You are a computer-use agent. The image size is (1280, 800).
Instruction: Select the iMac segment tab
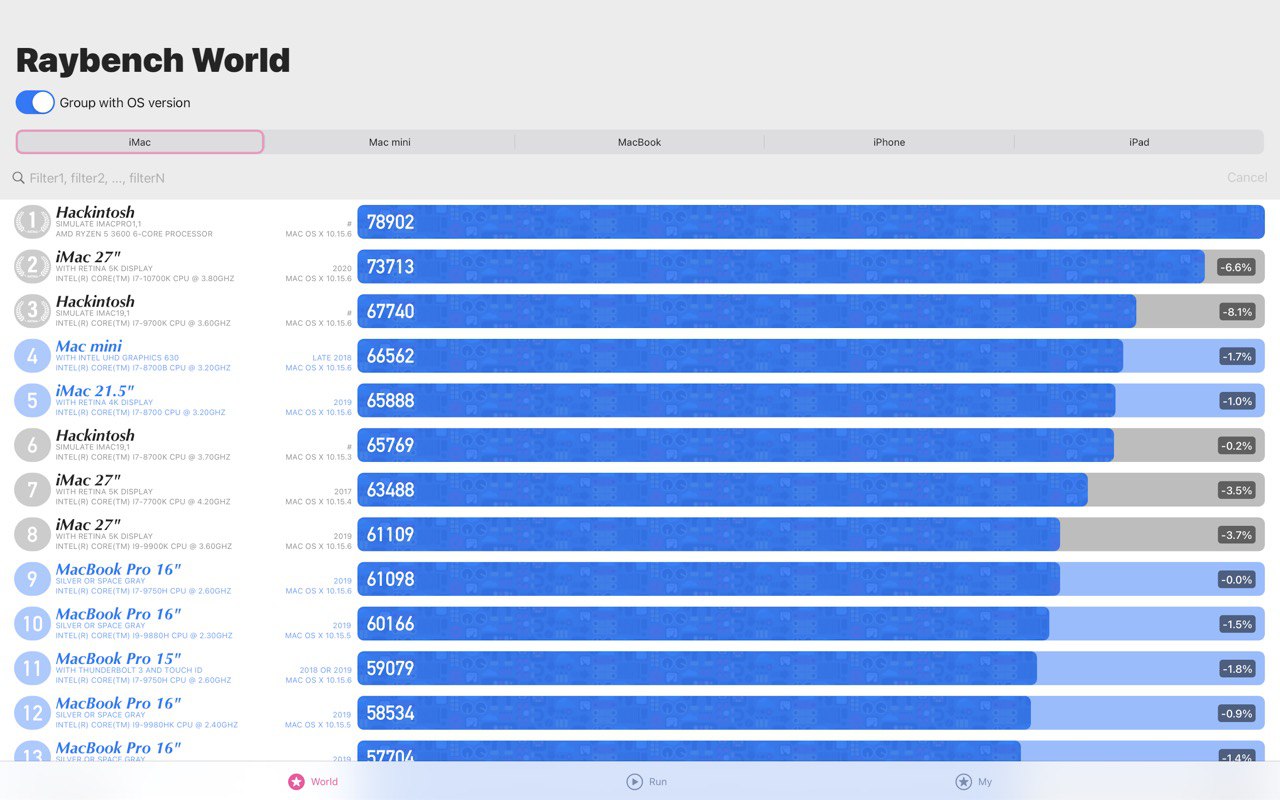tap(140, 142)
